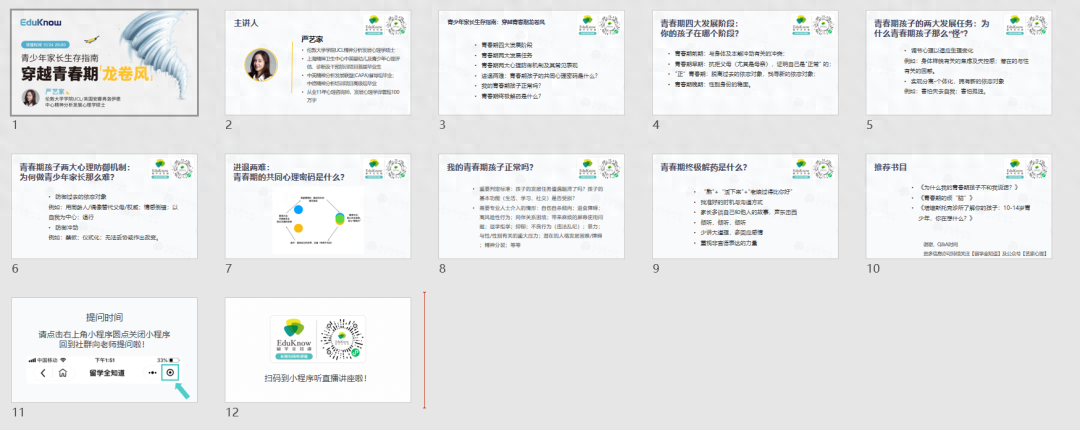Click 扫码到小程序听直播讲座 text on slide 12
Viewport: 1080px width, 430px height.
click(x=316, y=378)
